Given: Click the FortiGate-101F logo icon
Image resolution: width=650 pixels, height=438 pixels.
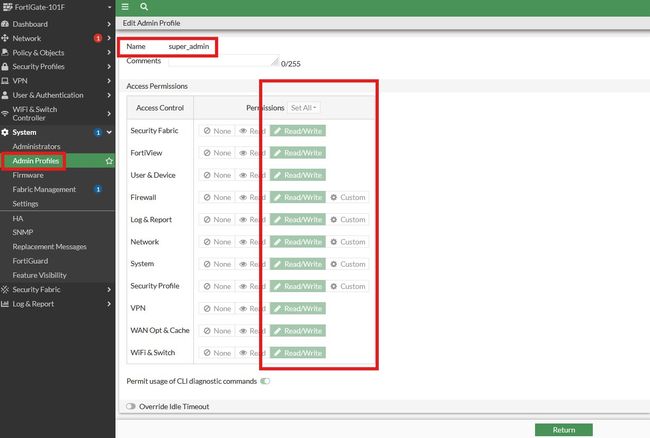Looking at the screenshot, I should [7, 7].
